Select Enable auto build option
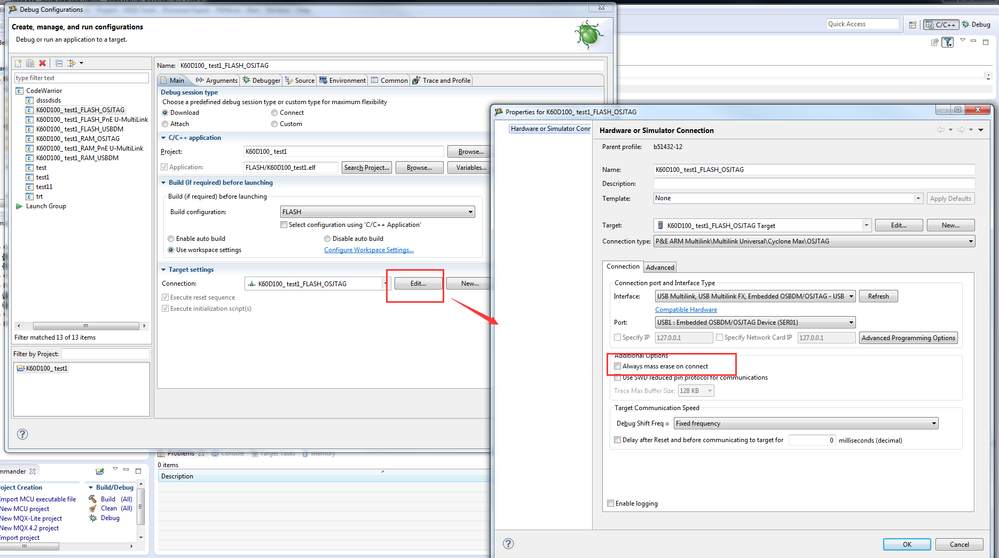The width and height of the screenshot is (999, 558). [x=171, y=239]
